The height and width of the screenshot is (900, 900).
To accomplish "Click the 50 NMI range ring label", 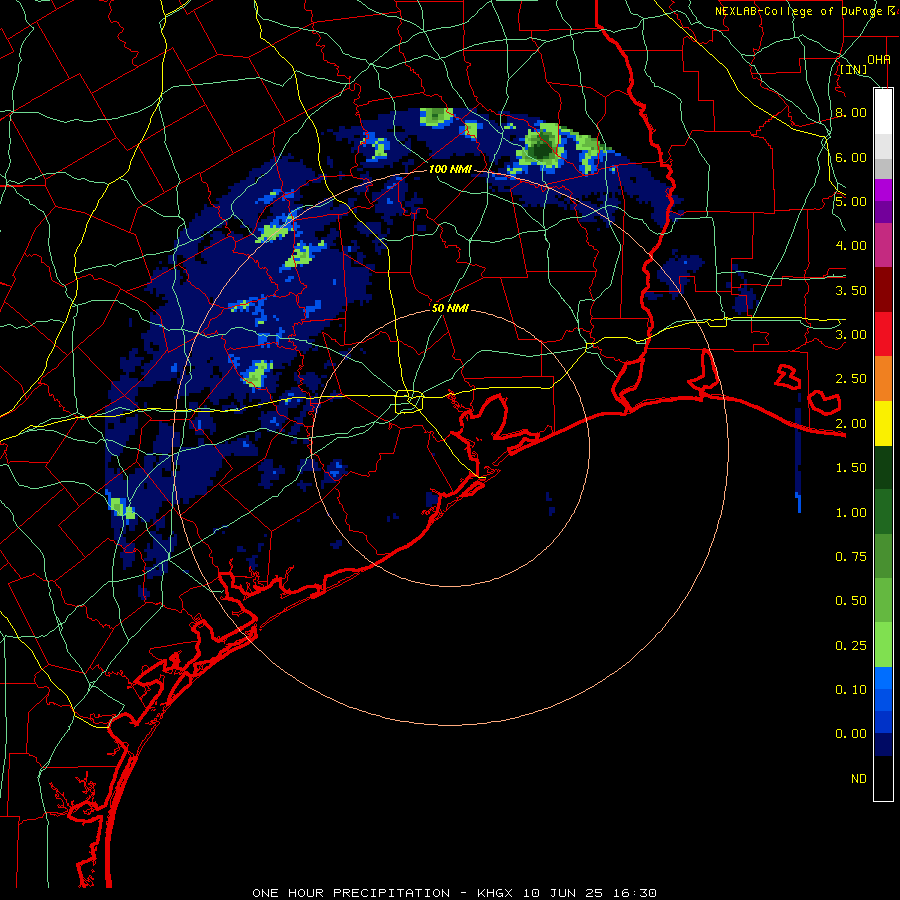I will point(450,308).
